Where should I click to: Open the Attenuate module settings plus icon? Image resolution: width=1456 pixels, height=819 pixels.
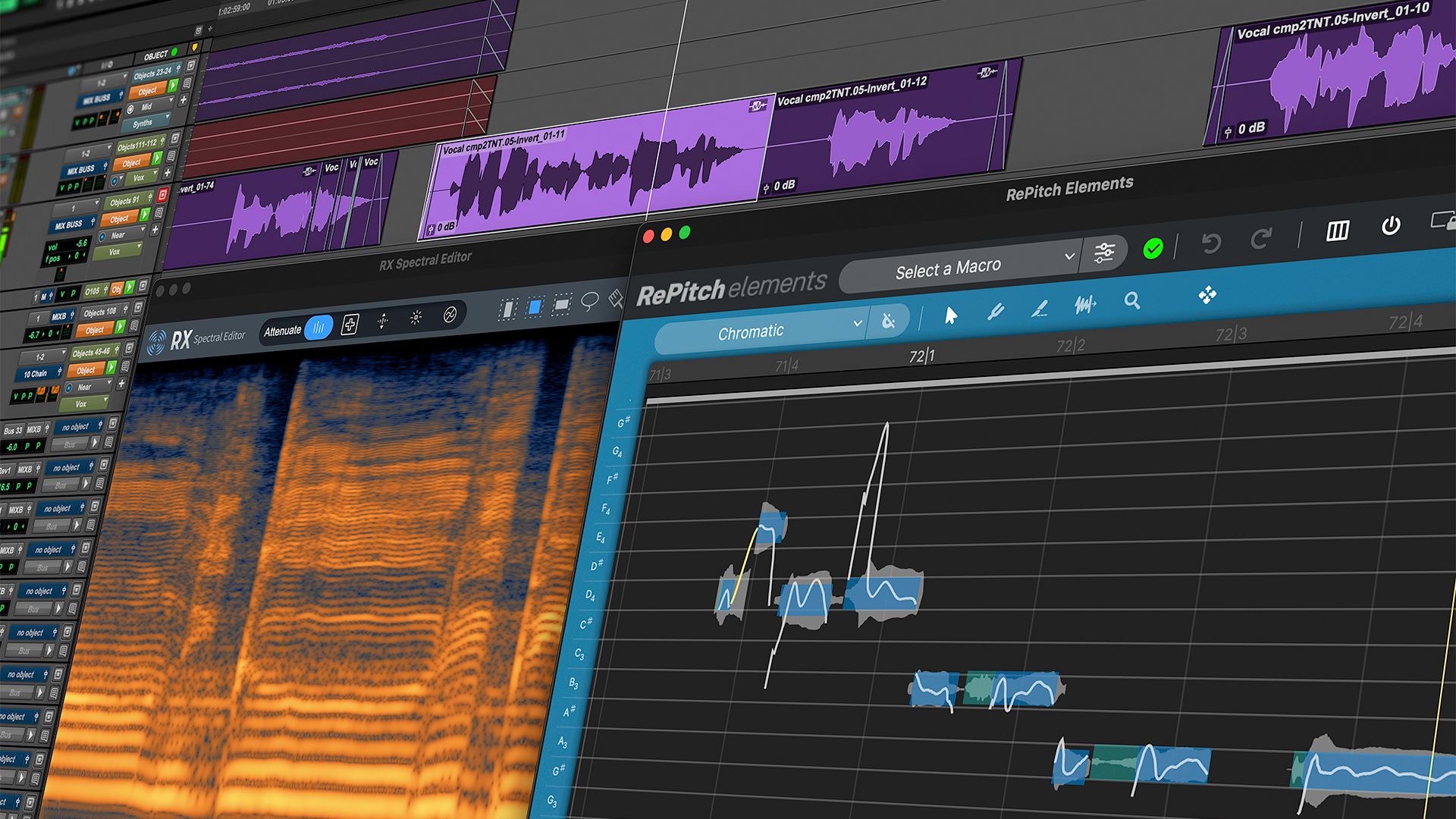(350, 325)
